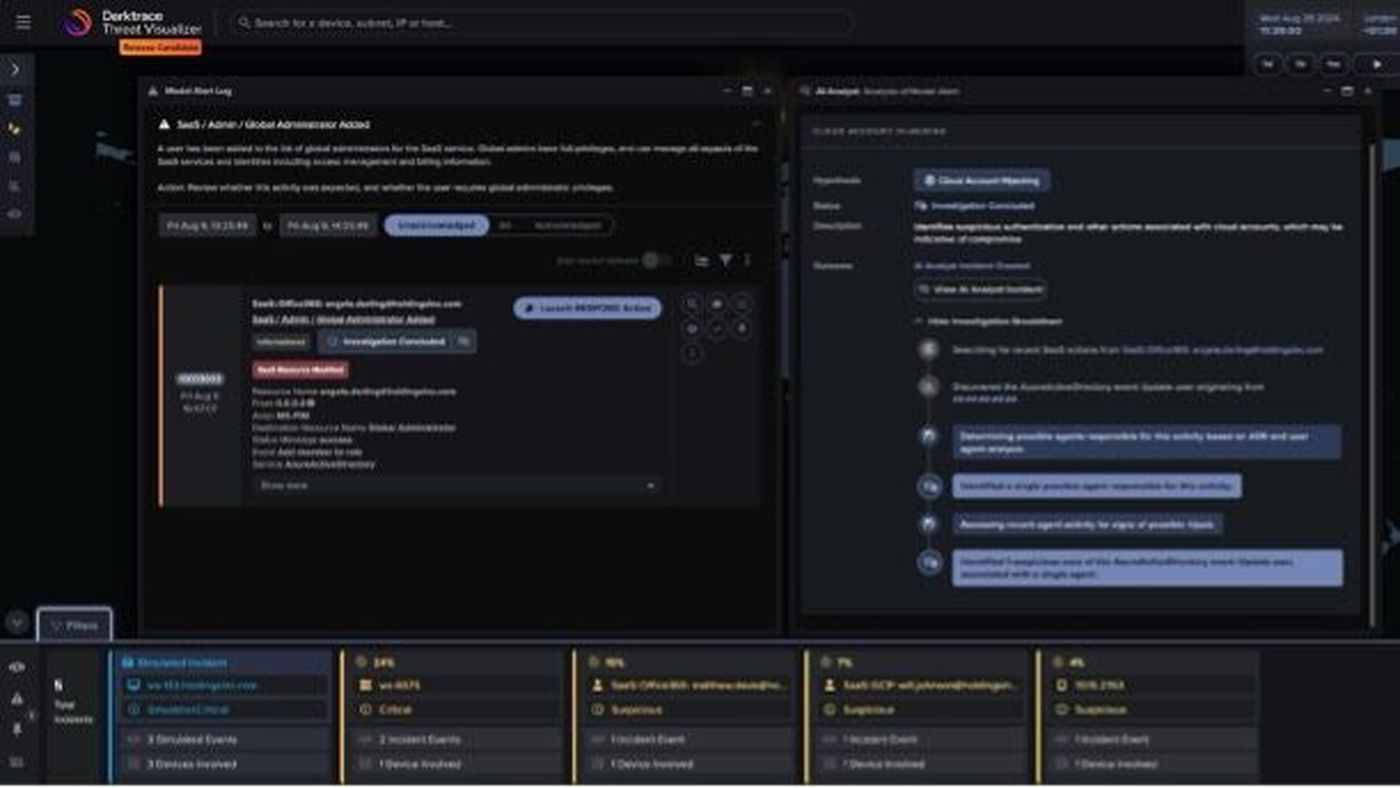Open the hamburger main menu

point(23,22)
